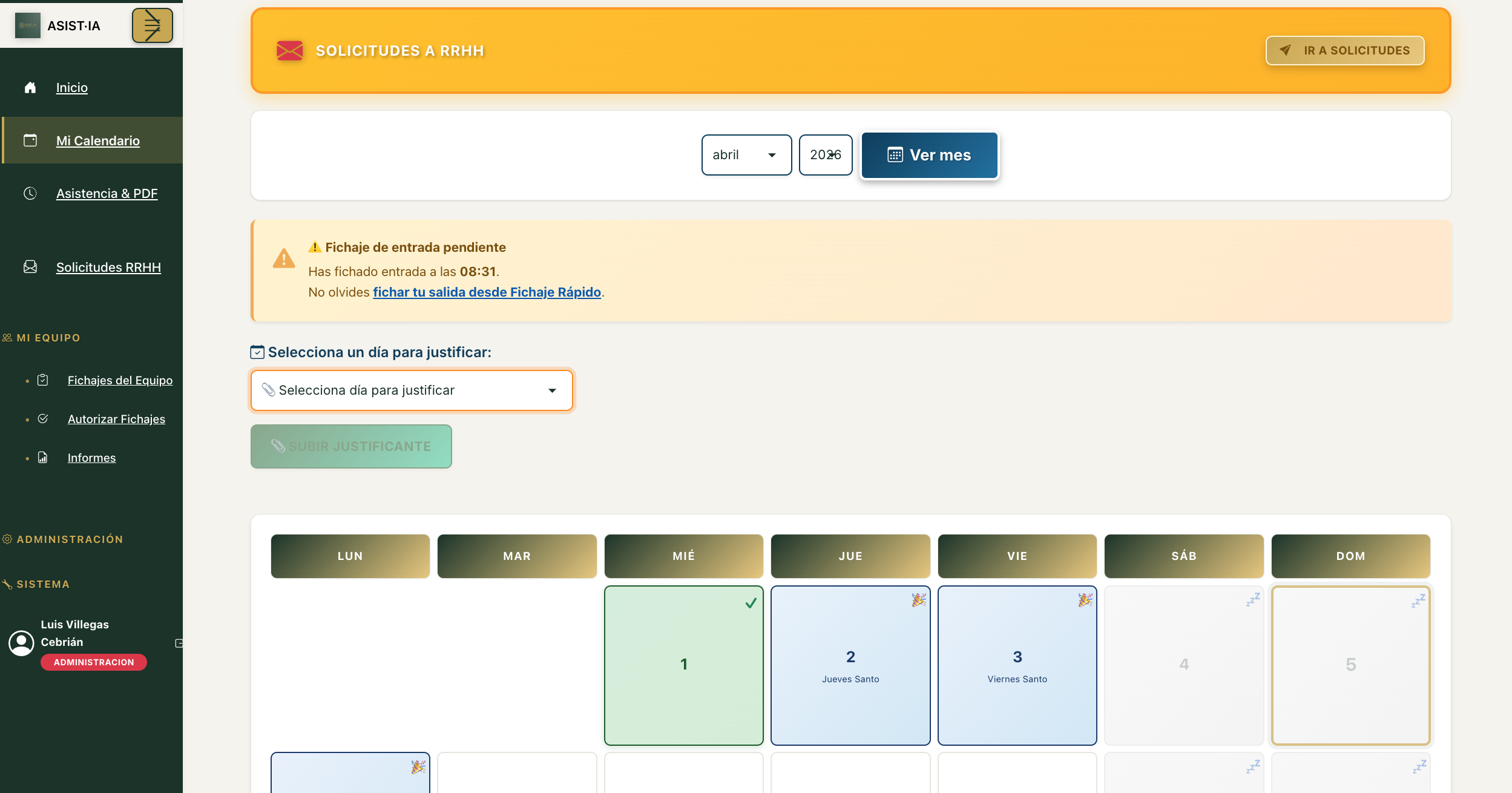Open the Solicitudes RRHH menu item

tap(108, 267)
